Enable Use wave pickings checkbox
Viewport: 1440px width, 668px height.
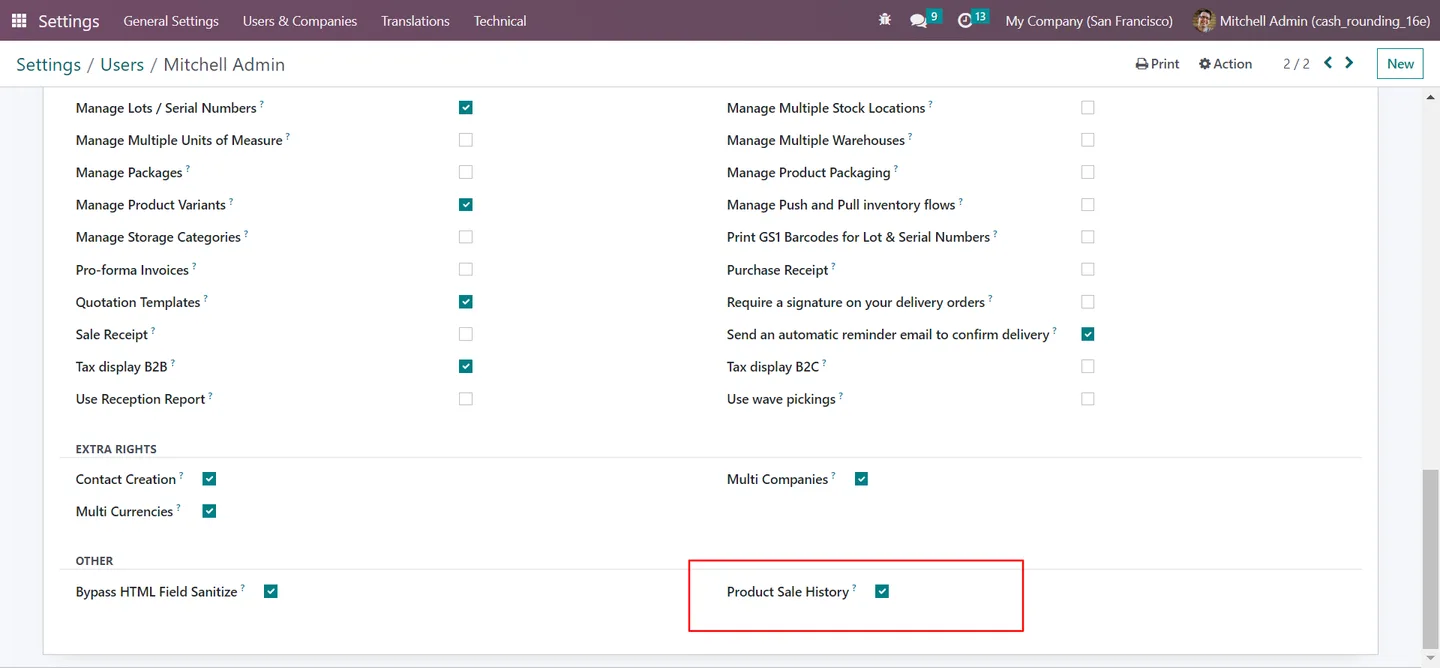1088,399
